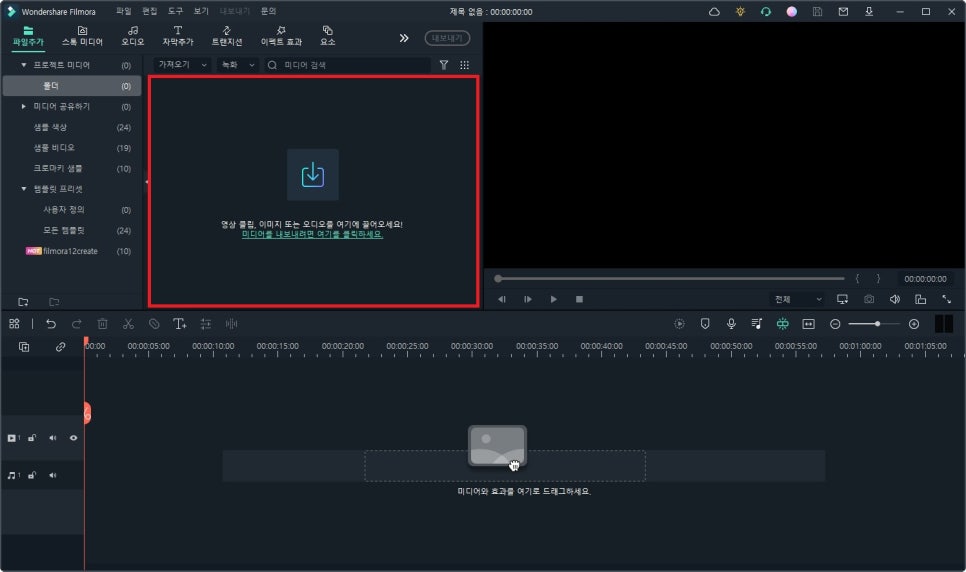Open the mail message icon
Viewport: 966px width, 572px height.
843,11
